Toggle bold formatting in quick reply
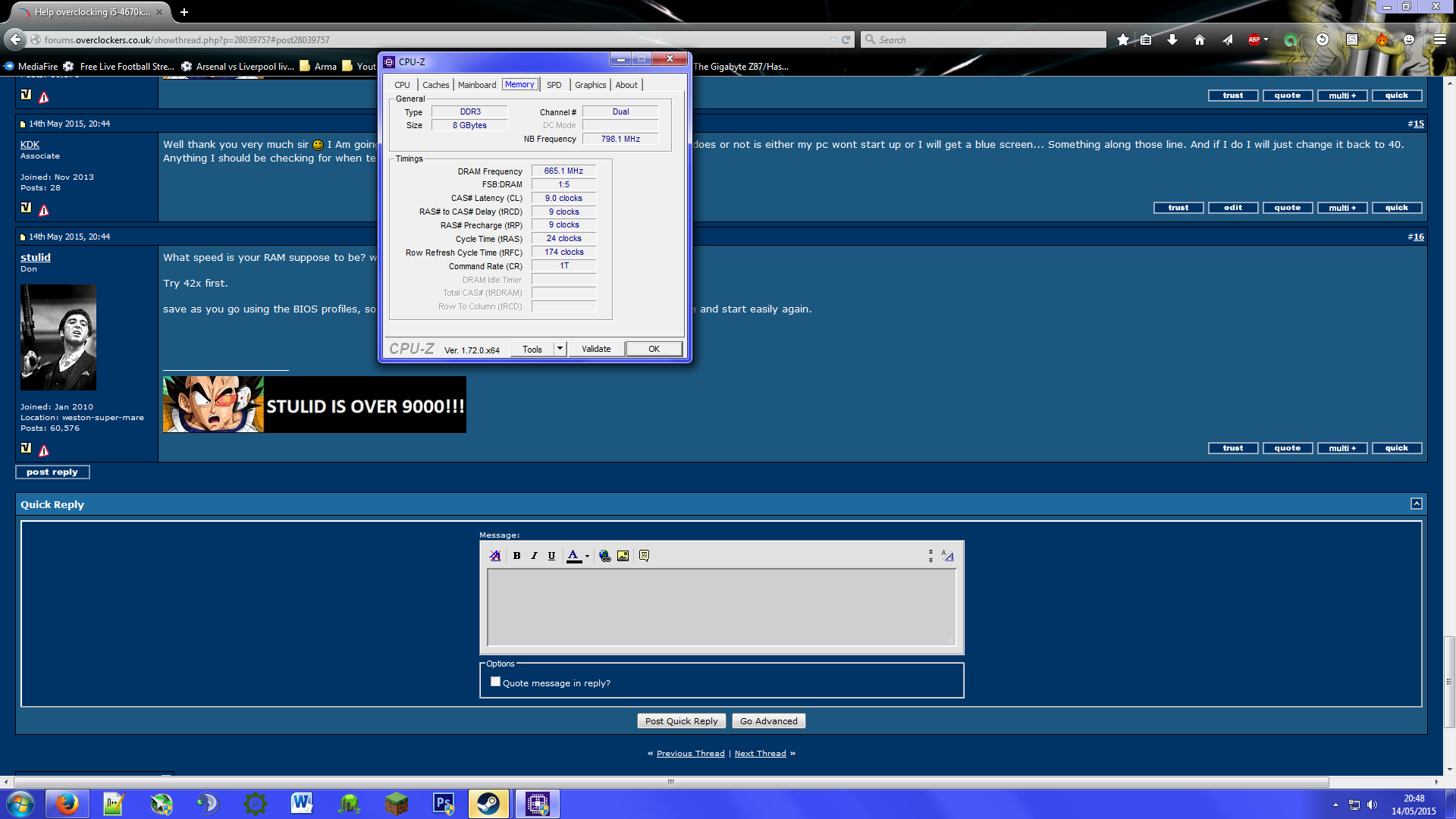Viewport: 1456px width, 819px height. tap(516, 556)
